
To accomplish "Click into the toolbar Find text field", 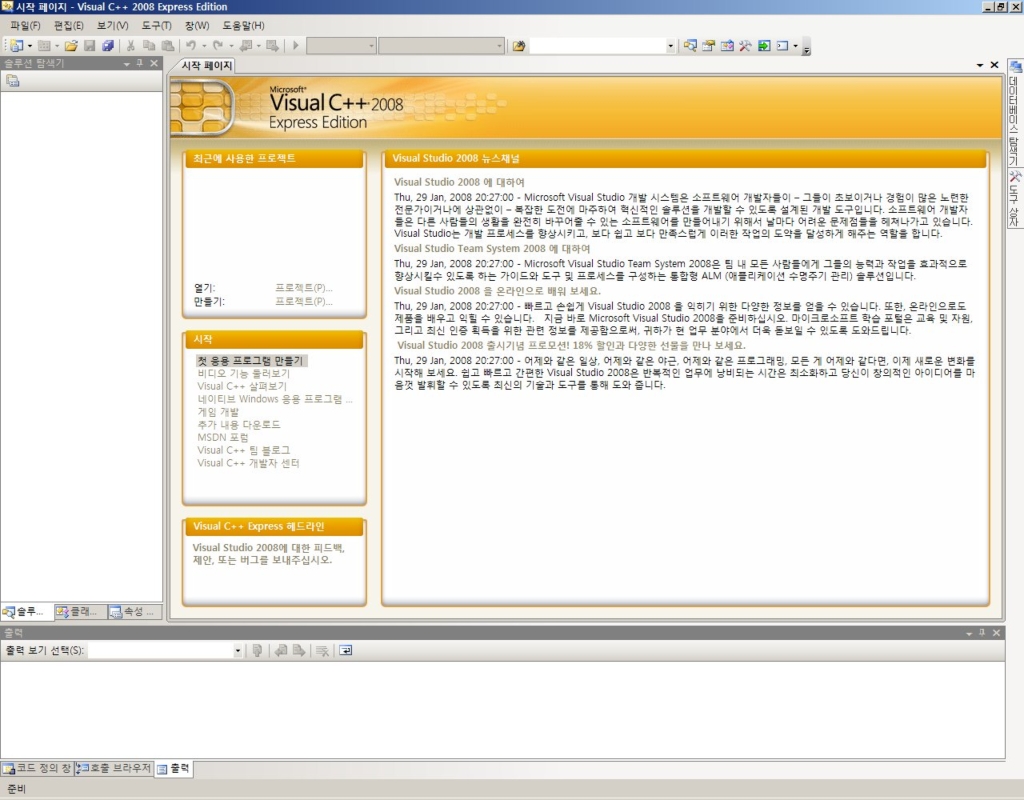I will (x=598, y=46).
